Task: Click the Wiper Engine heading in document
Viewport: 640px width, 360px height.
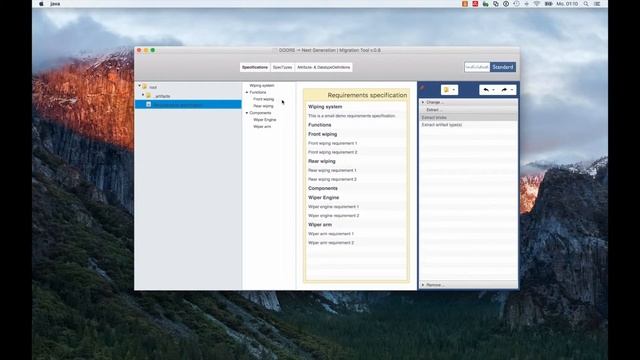Action: (x=323, y=198)
